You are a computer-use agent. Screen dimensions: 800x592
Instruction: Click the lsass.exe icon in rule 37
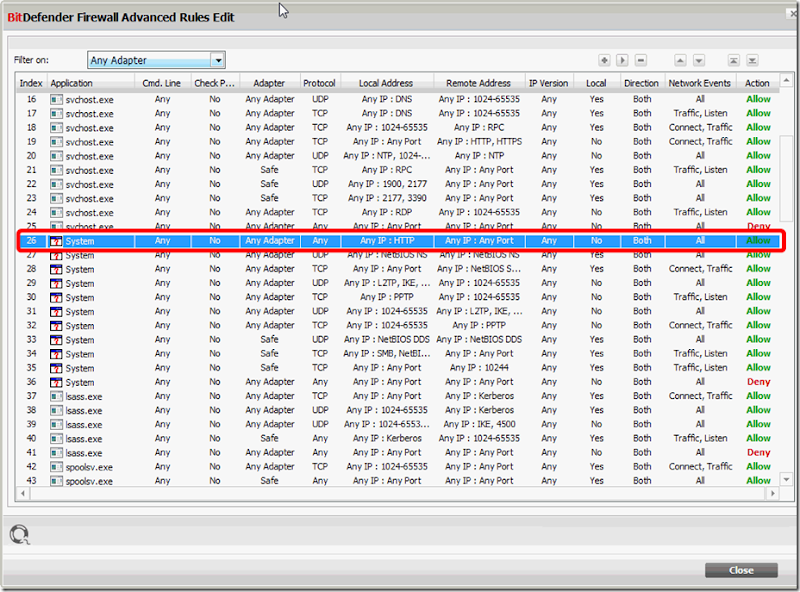tap(56, 397)
